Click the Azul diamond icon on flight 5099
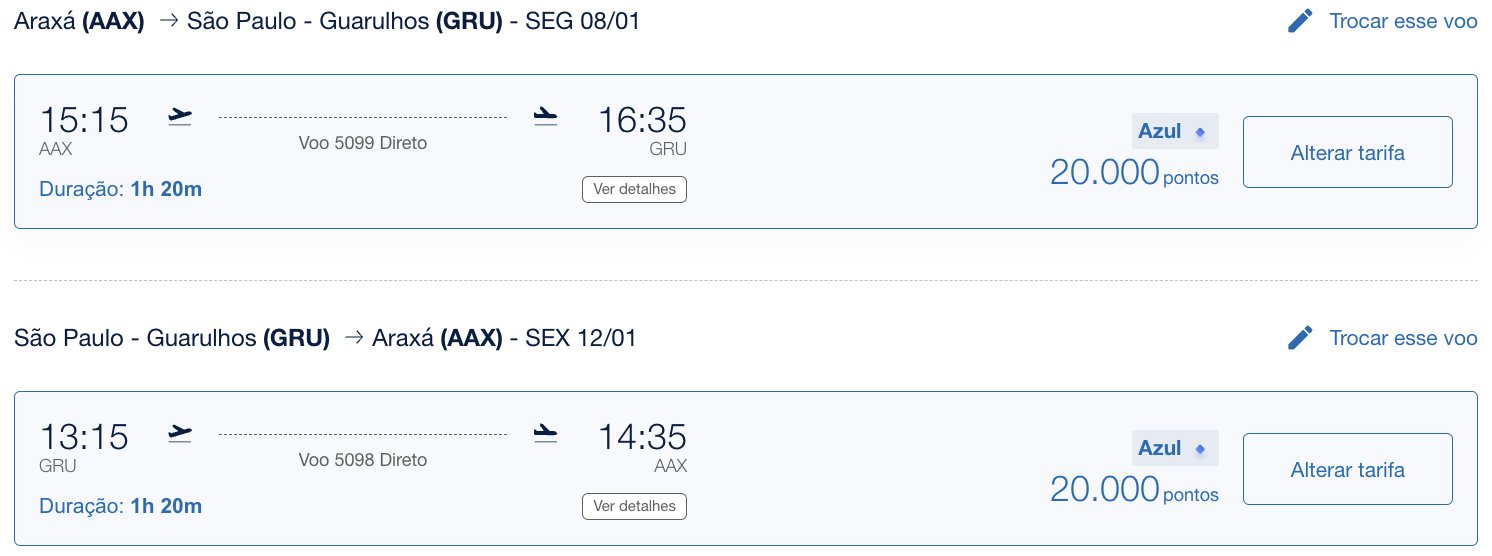This screenshot has width=1492, height=556. (1201, 132)
